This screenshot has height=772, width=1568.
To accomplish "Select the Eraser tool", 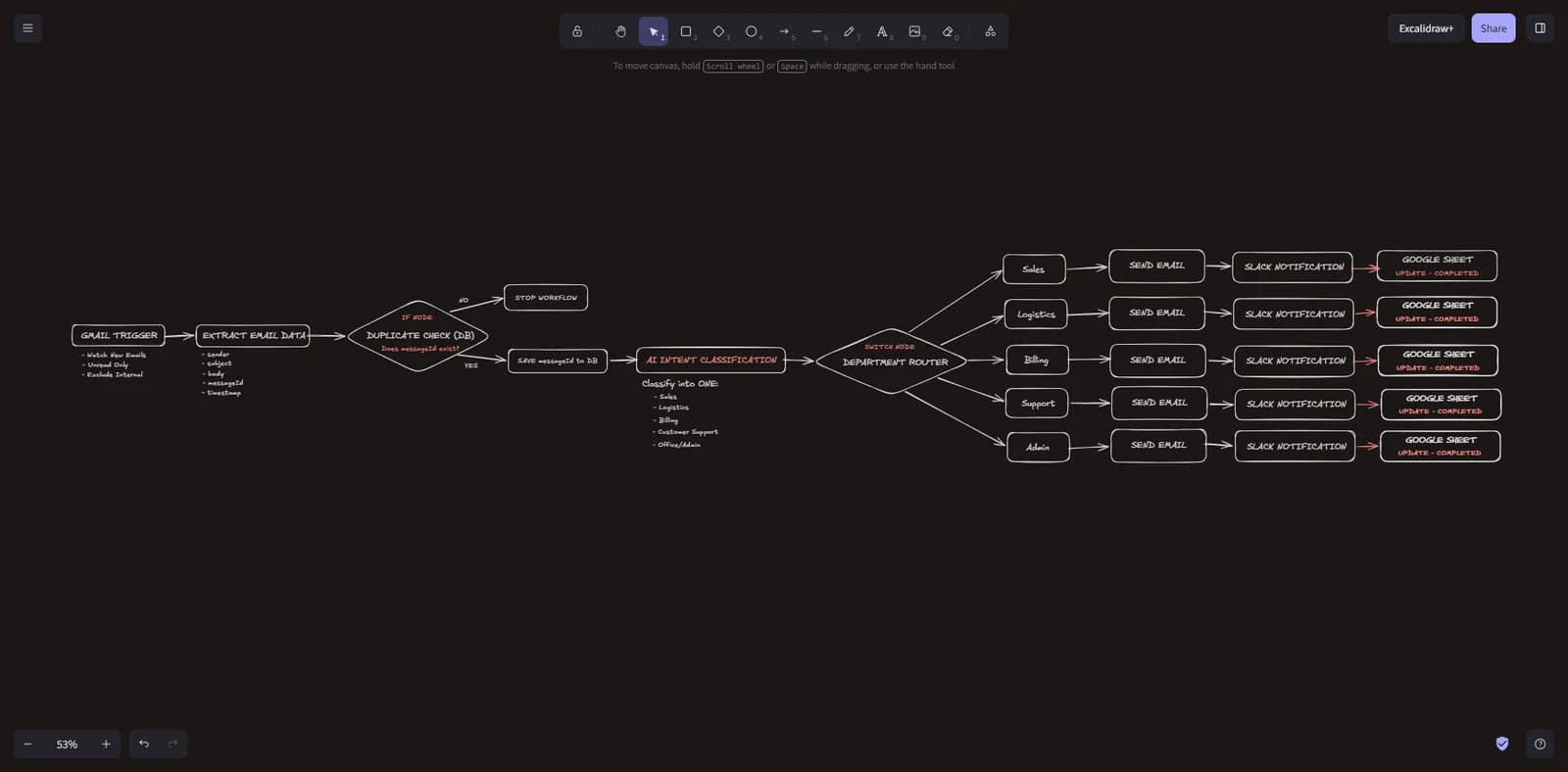I will click(x=948, y=31).
